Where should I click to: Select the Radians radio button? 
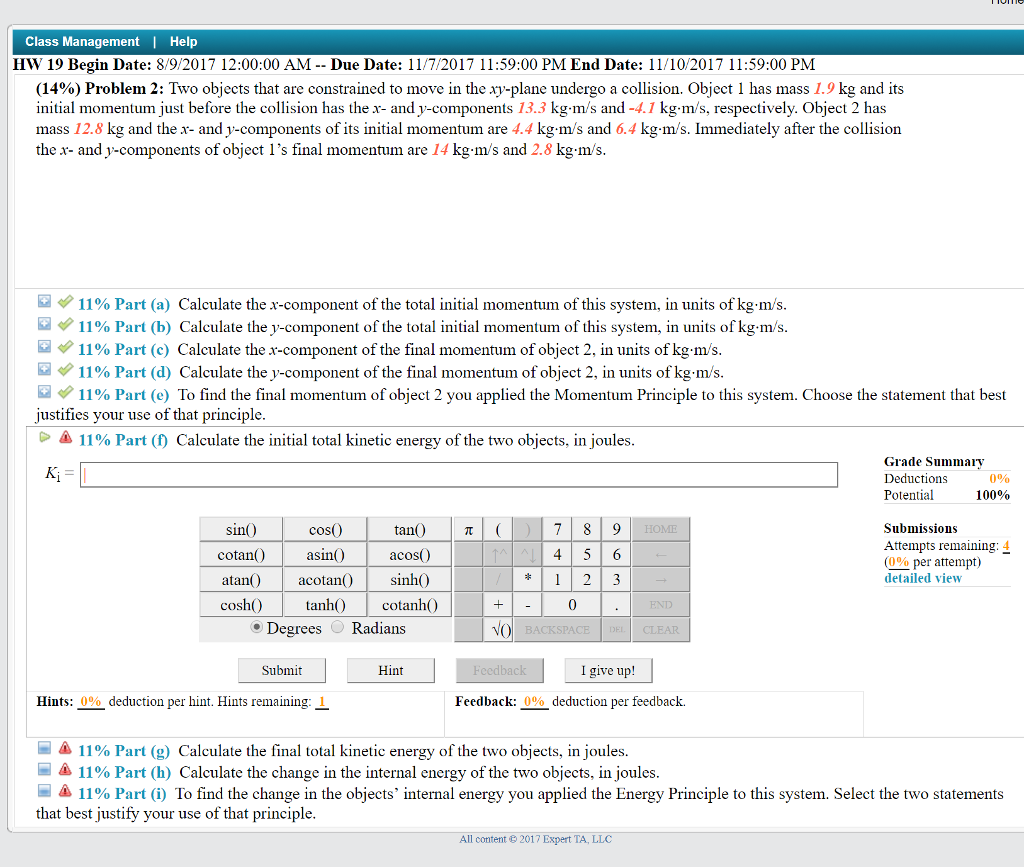click(x=337, y=628)
